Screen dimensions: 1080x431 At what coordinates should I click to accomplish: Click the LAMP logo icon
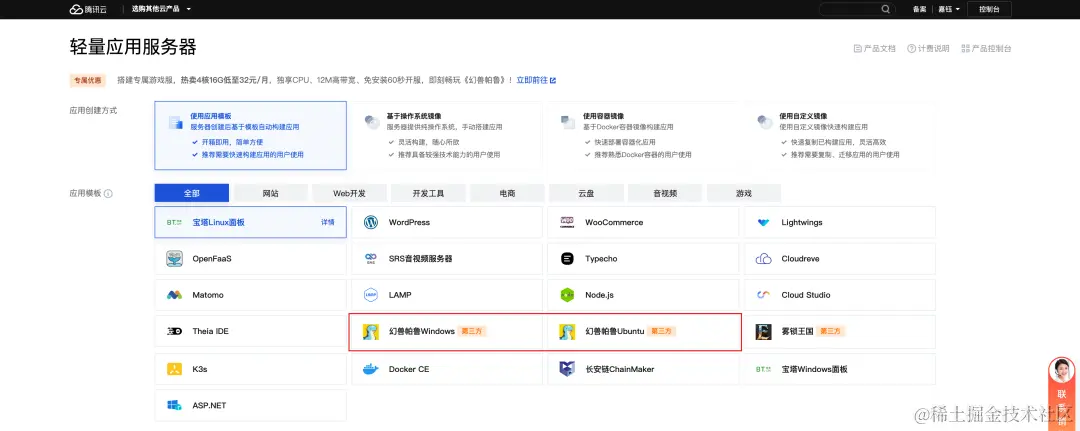371,295
